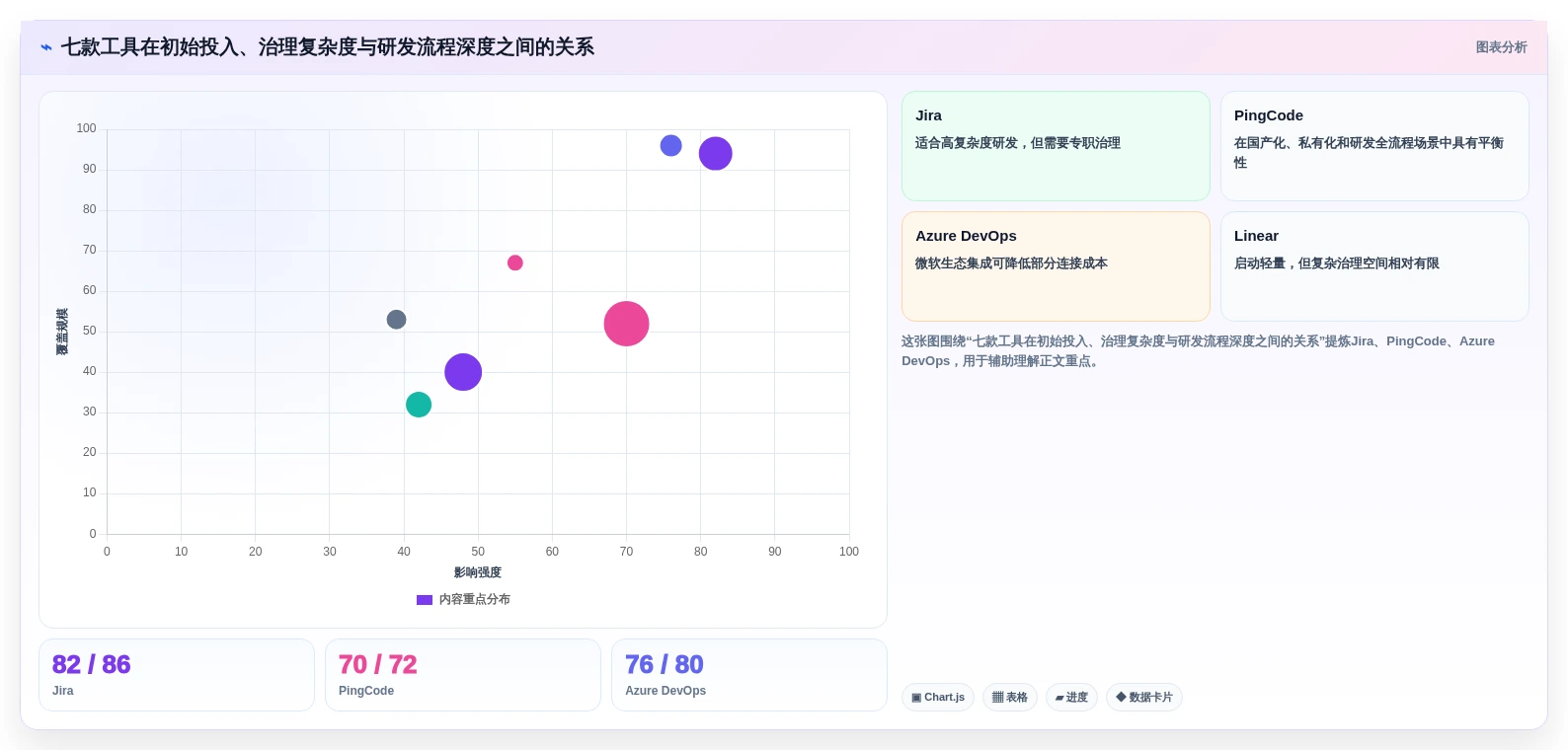Click the 覆盖规模 y-axis title
1568x750 pixels.
coord(62,332)
